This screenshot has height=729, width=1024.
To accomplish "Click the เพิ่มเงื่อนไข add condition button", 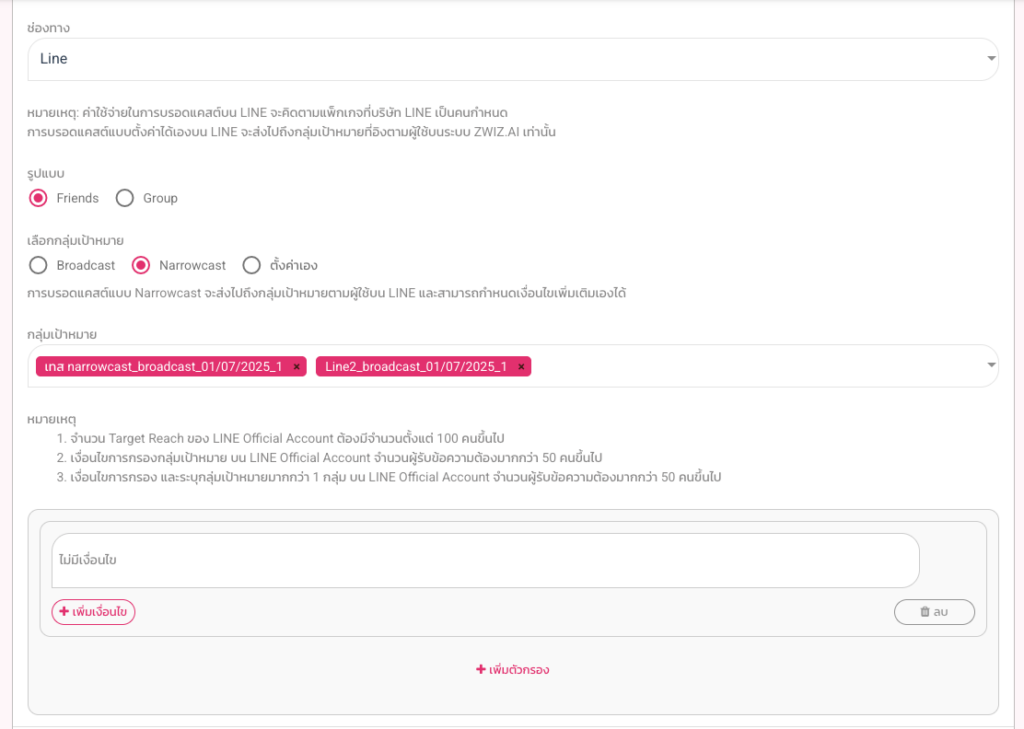I will tap(93, 612).
